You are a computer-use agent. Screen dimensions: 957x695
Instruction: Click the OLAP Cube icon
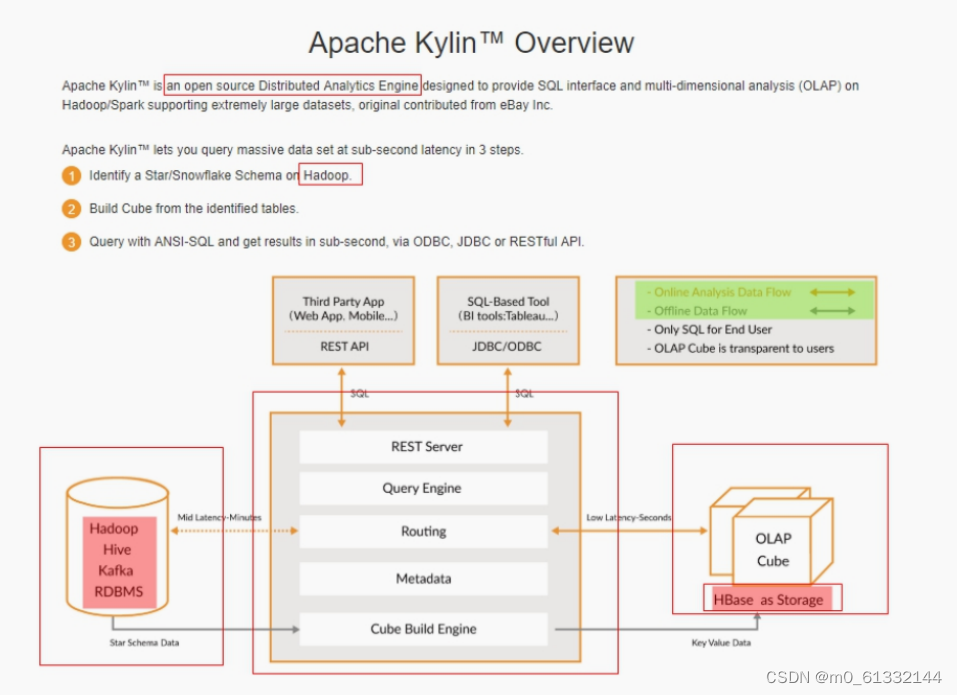pos(771,540)
